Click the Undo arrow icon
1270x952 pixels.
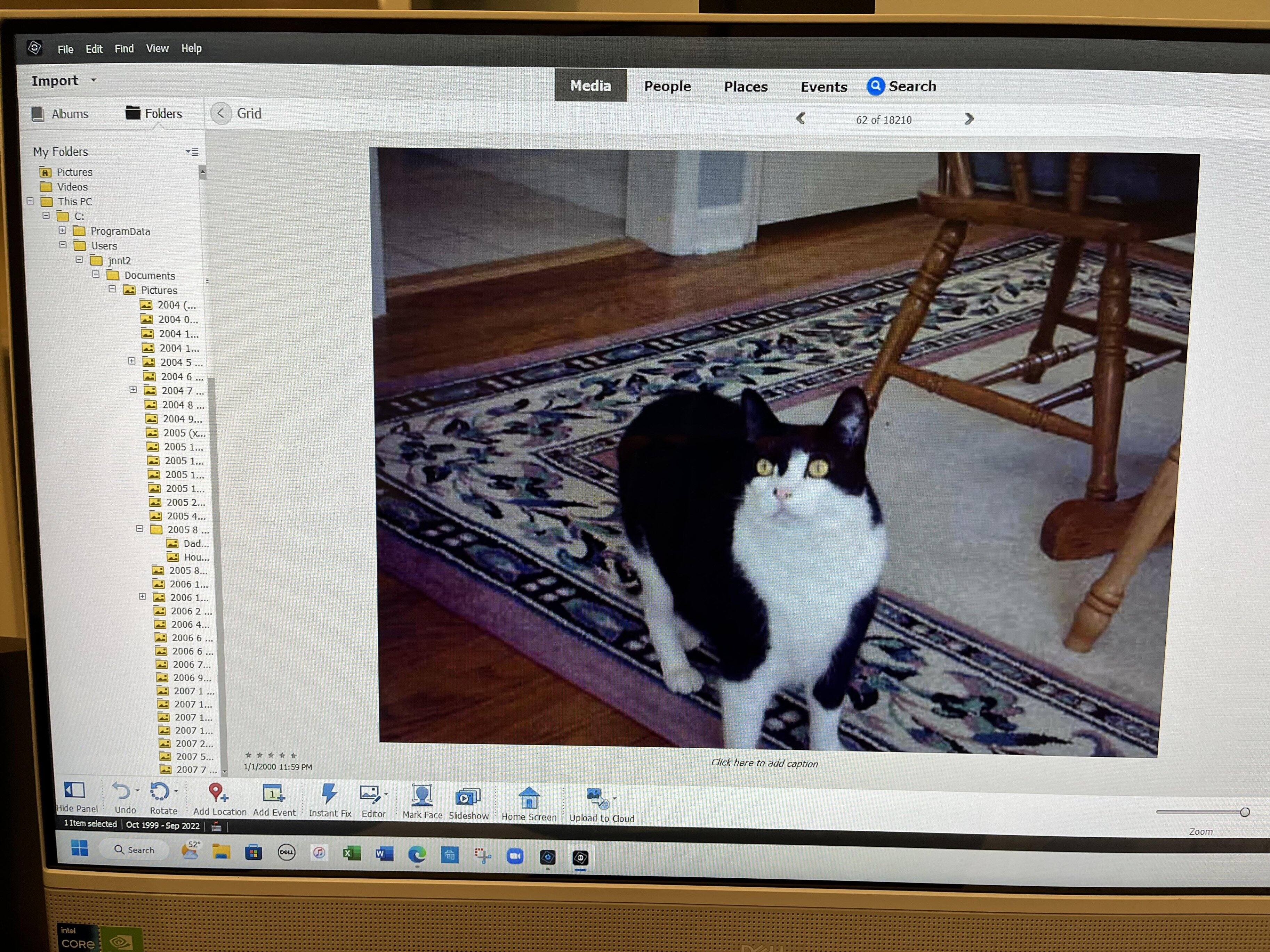(121, 791)
